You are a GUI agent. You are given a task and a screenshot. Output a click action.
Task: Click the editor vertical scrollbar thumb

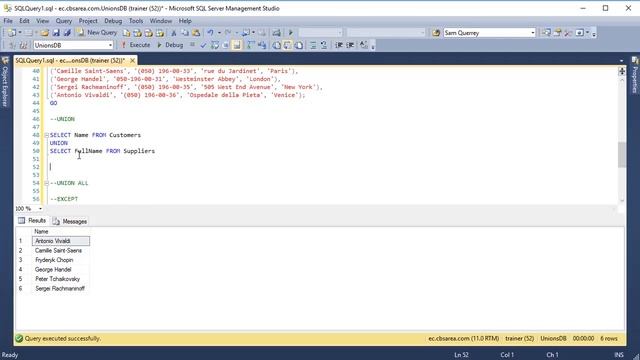click(622, 154)
